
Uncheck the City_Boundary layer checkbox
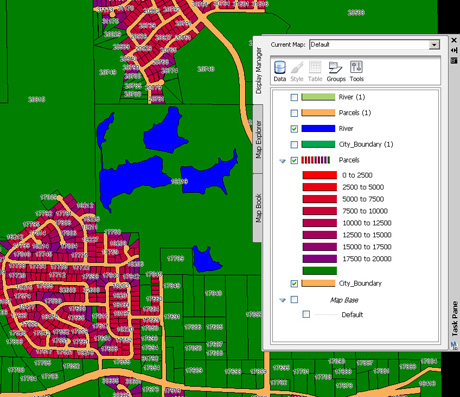tap(294, 283)
